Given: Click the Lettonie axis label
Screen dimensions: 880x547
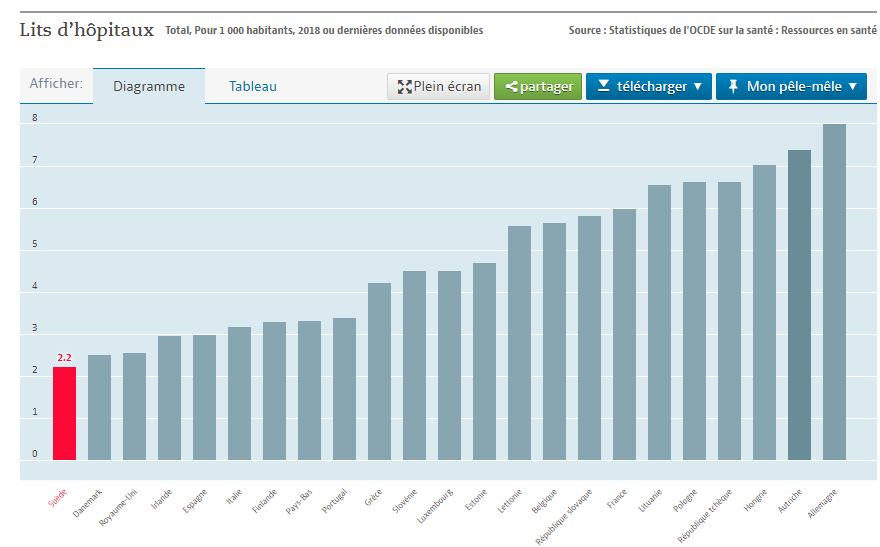Looking at the screenshot, I should coord(510,501).
